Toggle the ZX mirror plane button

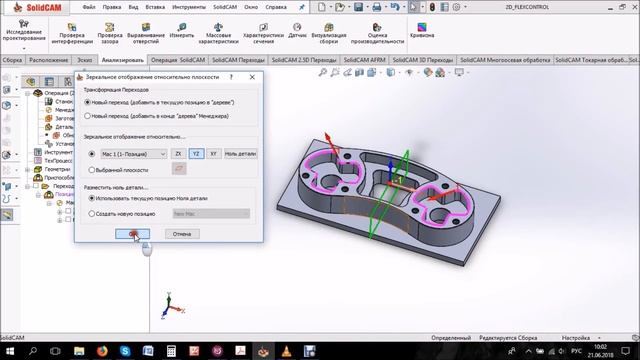point(178,153)
